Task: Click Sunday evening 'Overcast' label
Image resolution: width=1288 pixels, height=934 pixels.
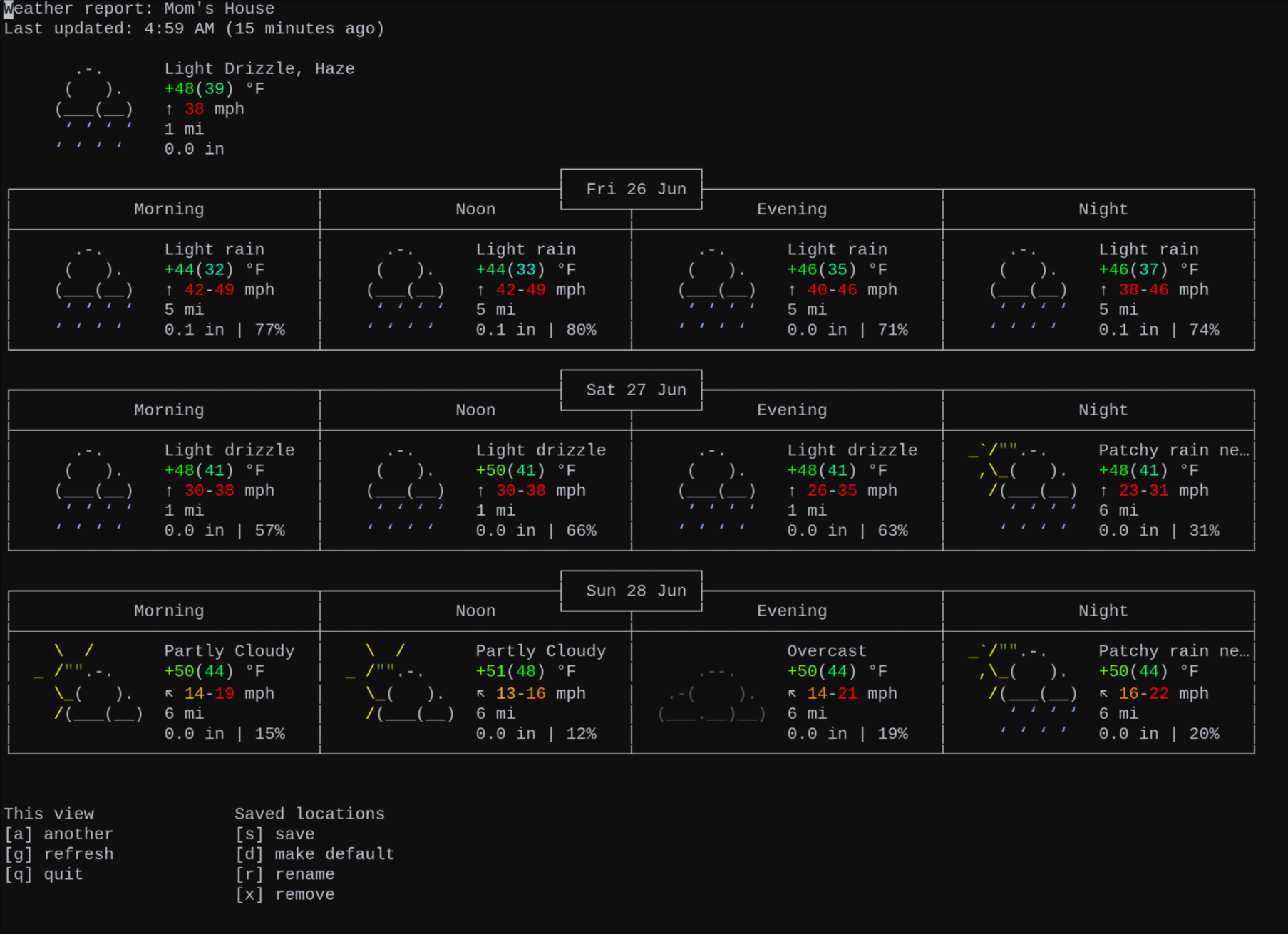Action: click(827, 651)
